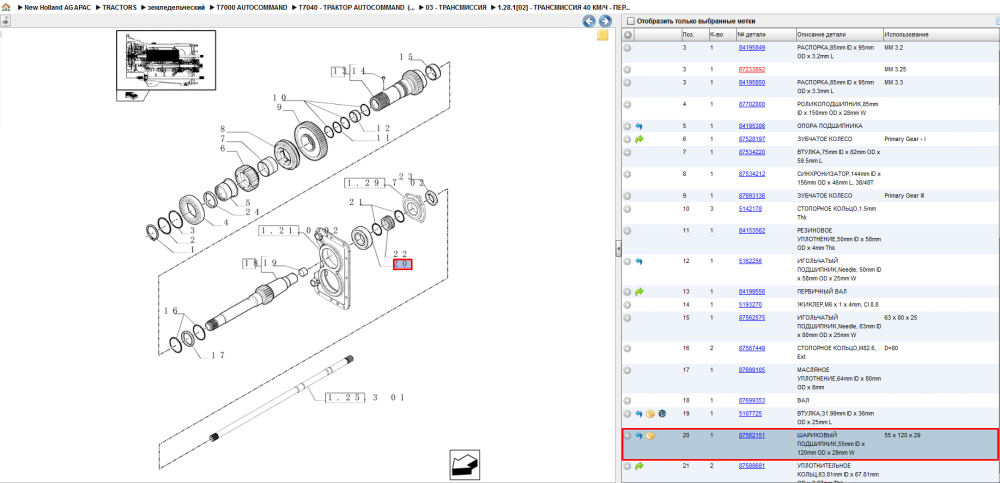Open part number 84199556 link
Screen dimensions: 1000x483
(x=752, y=292)
